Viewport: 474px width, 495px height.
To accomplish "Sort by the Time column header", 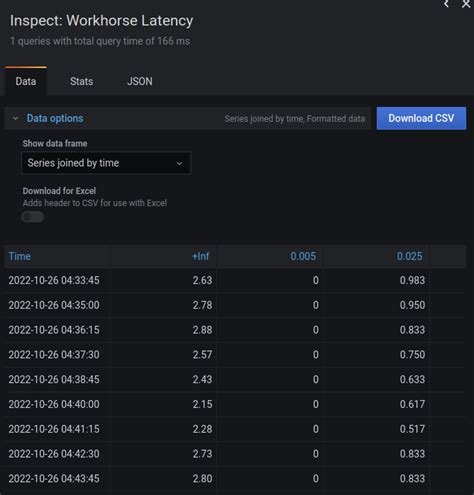I will [x=20, y=256].
